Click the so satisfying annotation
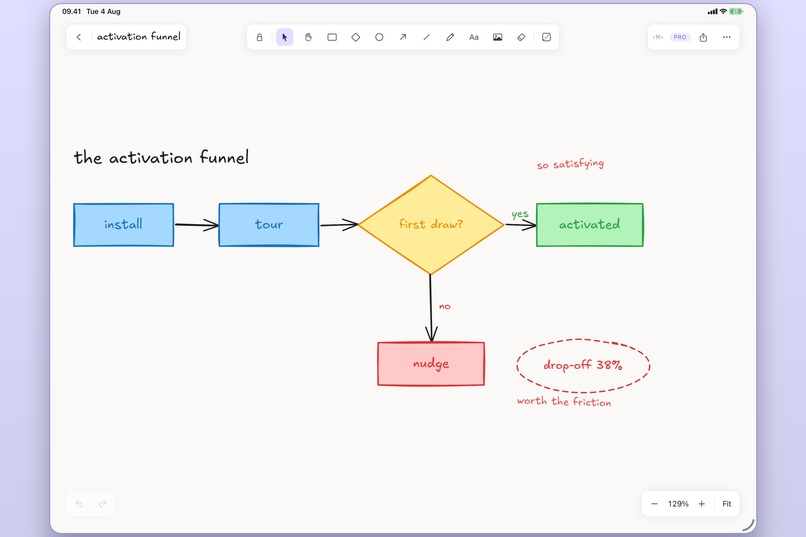 coord(571,164)
